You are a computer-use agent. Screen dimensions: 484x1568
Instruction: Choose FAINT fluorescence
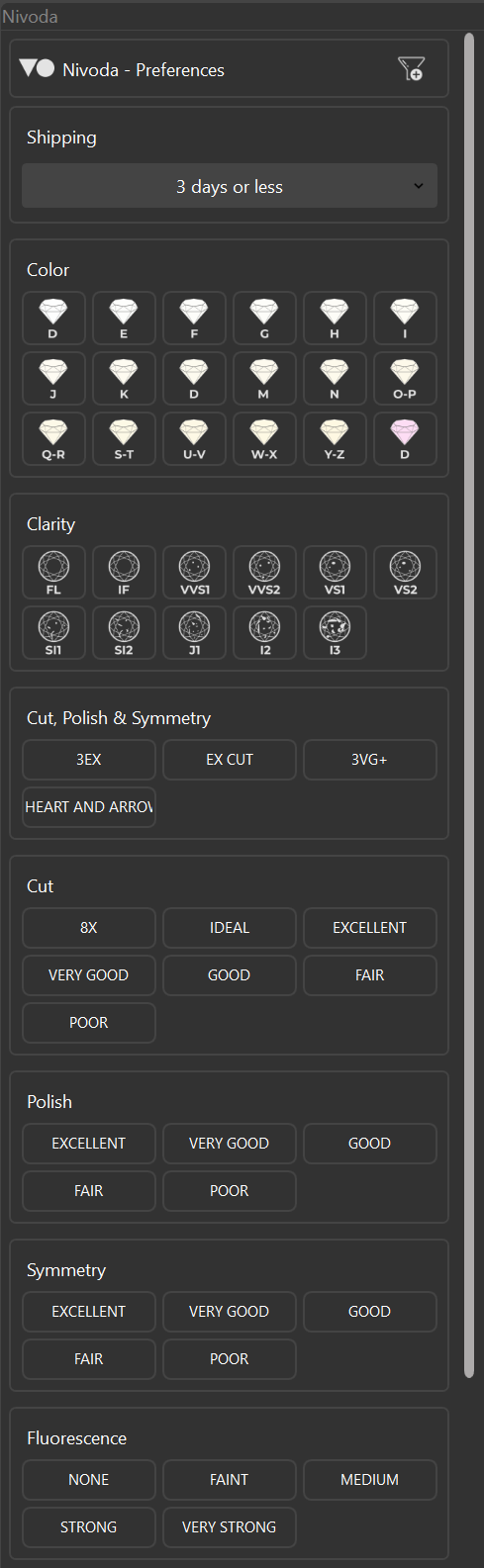pos(230,1480)
